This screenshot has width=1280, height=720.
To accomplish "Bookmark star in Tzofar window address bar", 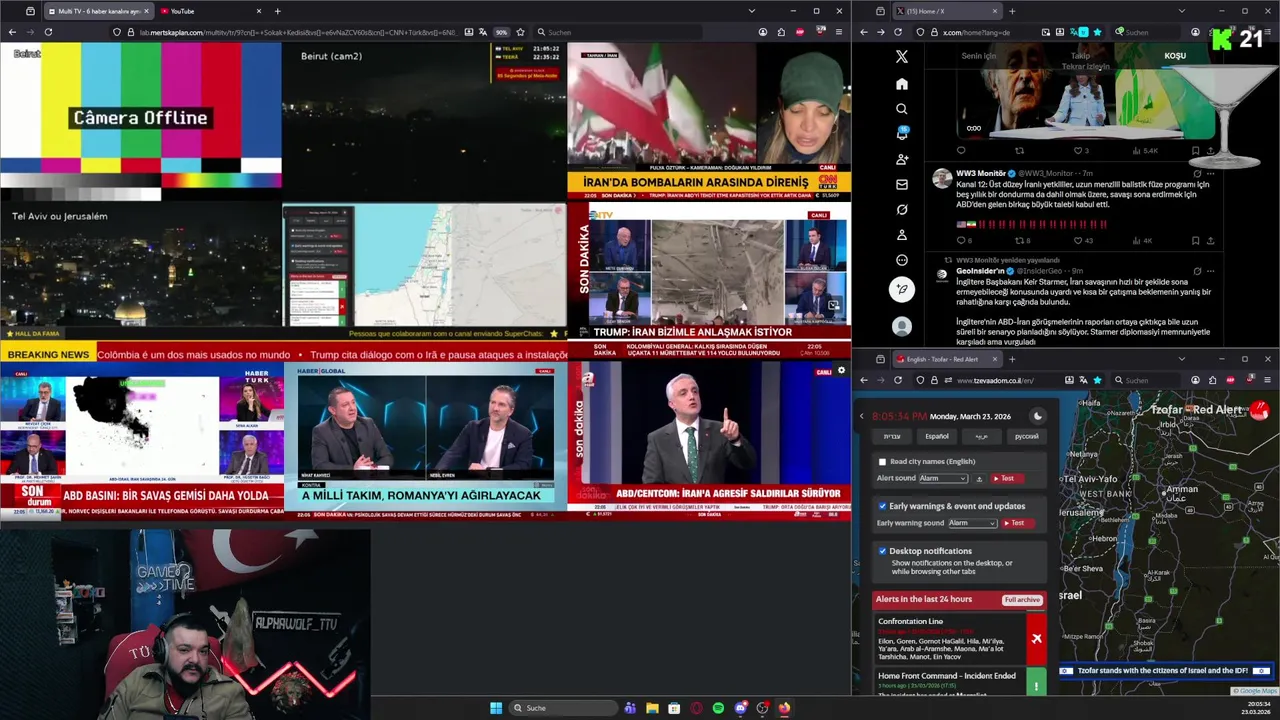I will 1097,380.
